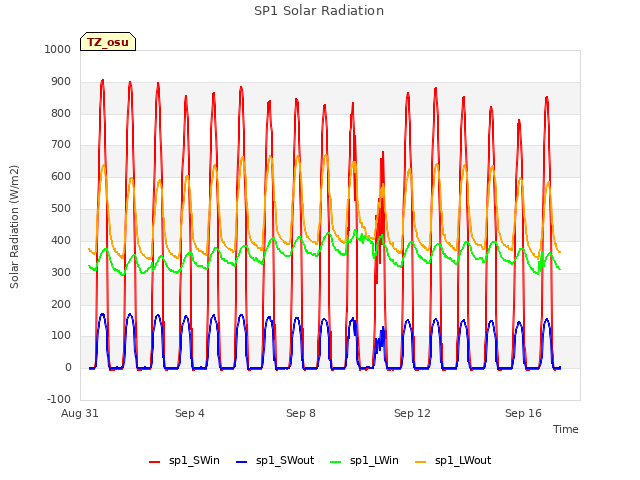Click the 700 y-axis tick label
This screenshot has height=480, width=640.
pos(61,144)
